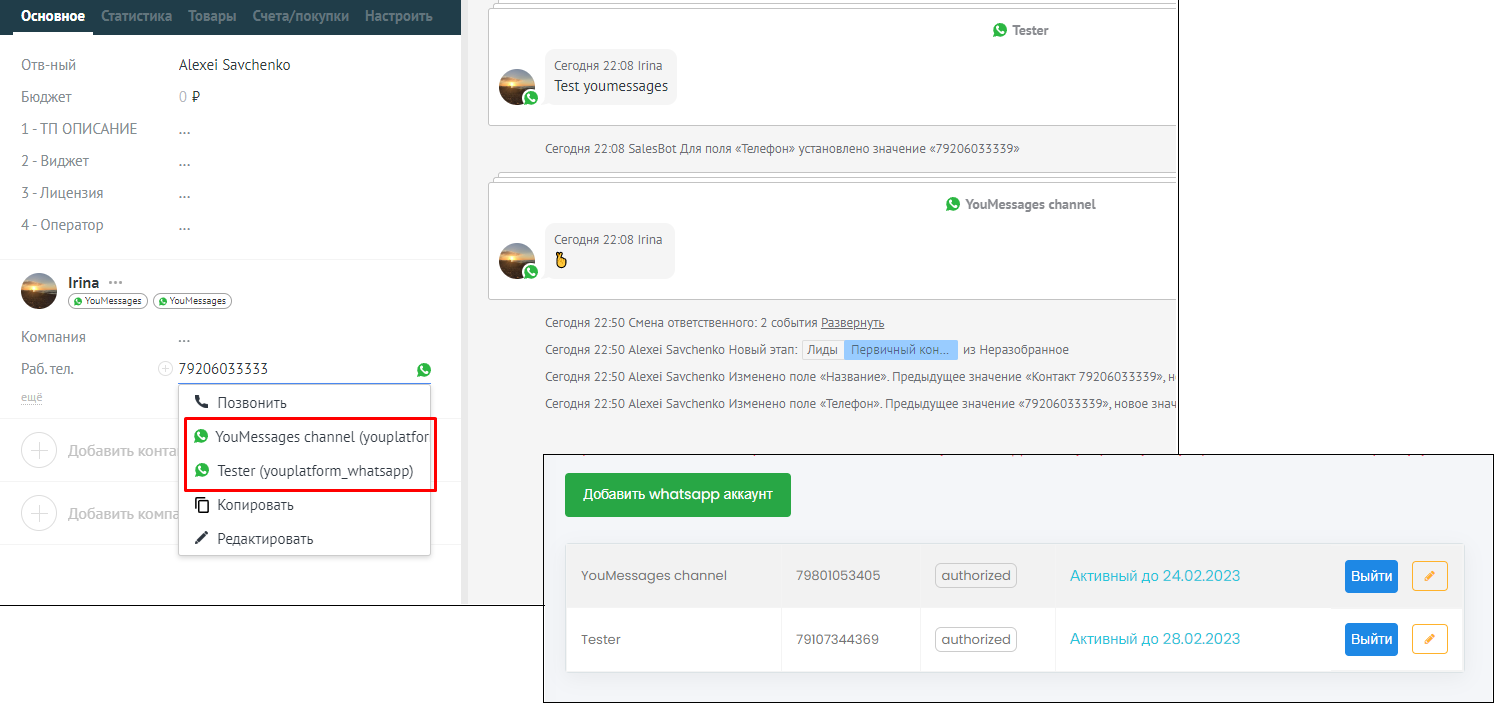Viewport: 1507px width, 714px height.
Task: Switch to the Статистика tab
Action: 136,16
